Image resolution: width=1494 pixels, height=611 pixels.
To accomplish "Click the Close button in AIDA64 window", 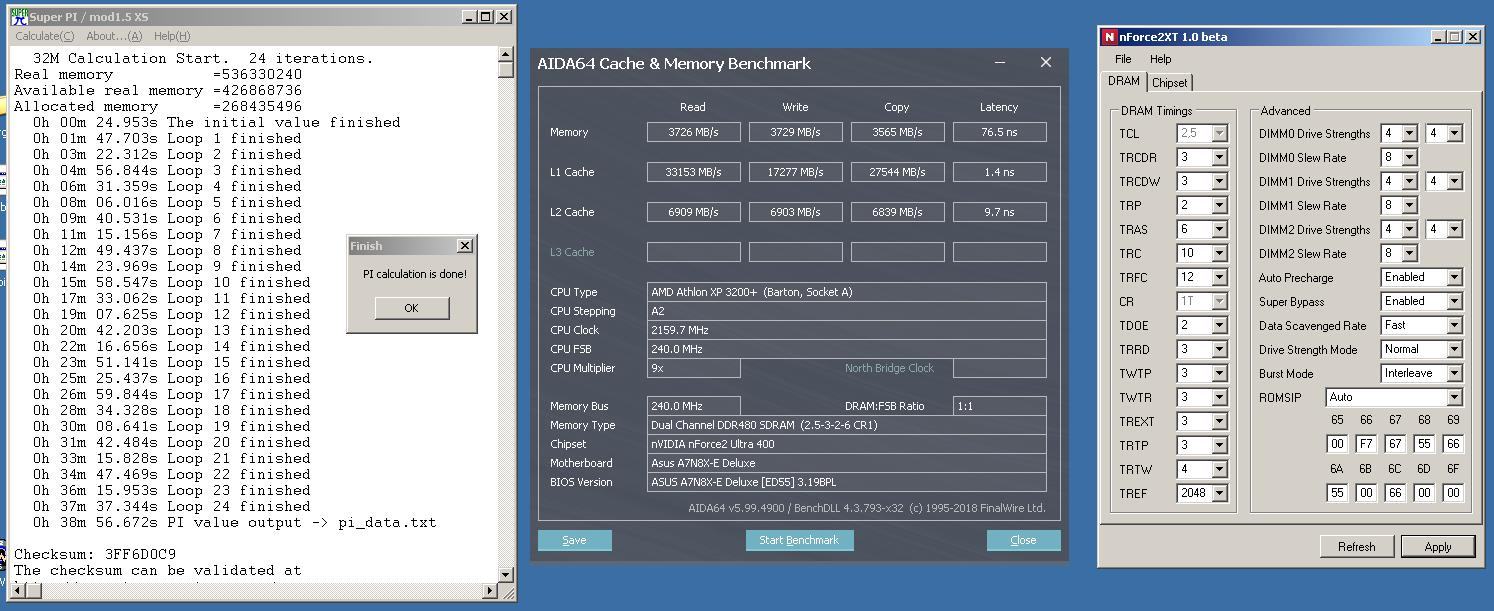I will (1023, 540).
